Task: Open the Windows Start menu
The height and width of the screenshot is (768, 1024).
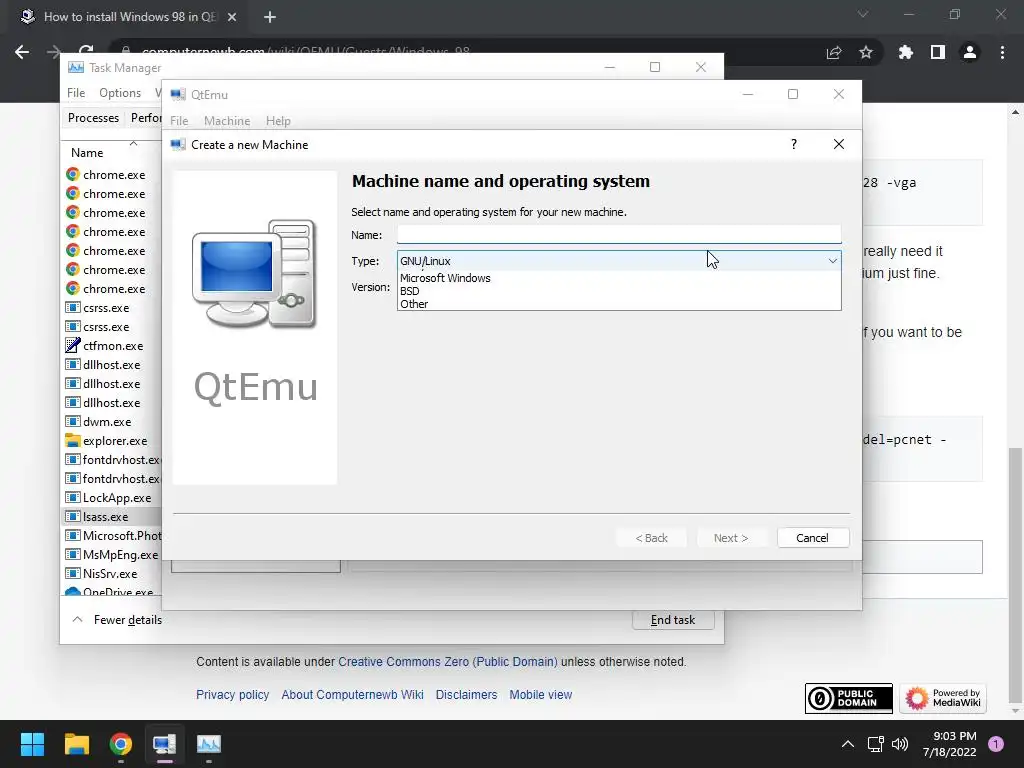Action: click(x=32, y=744)
